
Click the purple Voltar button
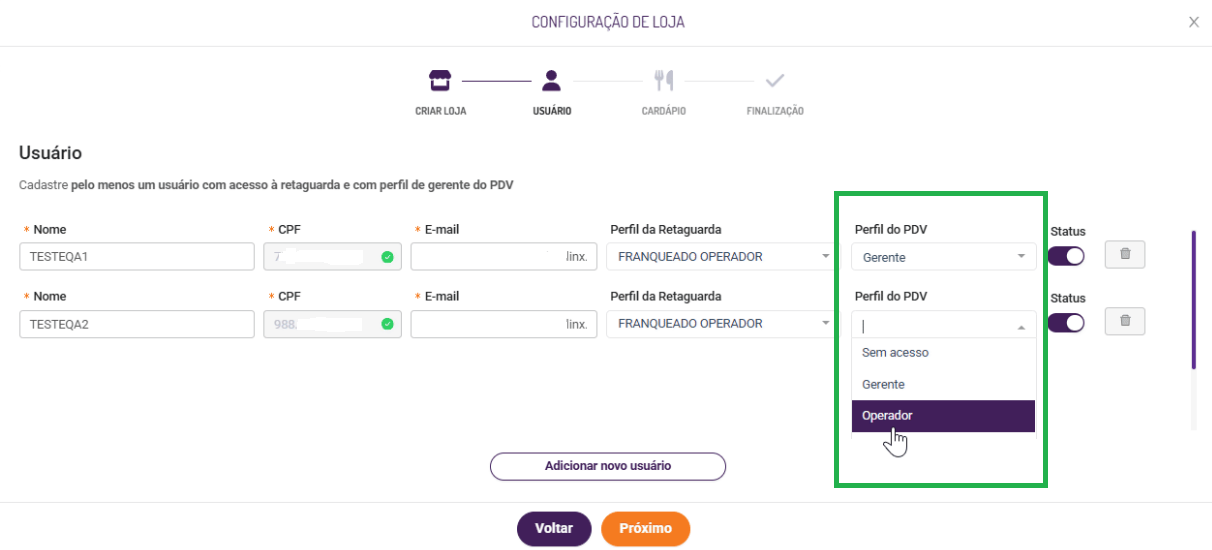point(553,529)
